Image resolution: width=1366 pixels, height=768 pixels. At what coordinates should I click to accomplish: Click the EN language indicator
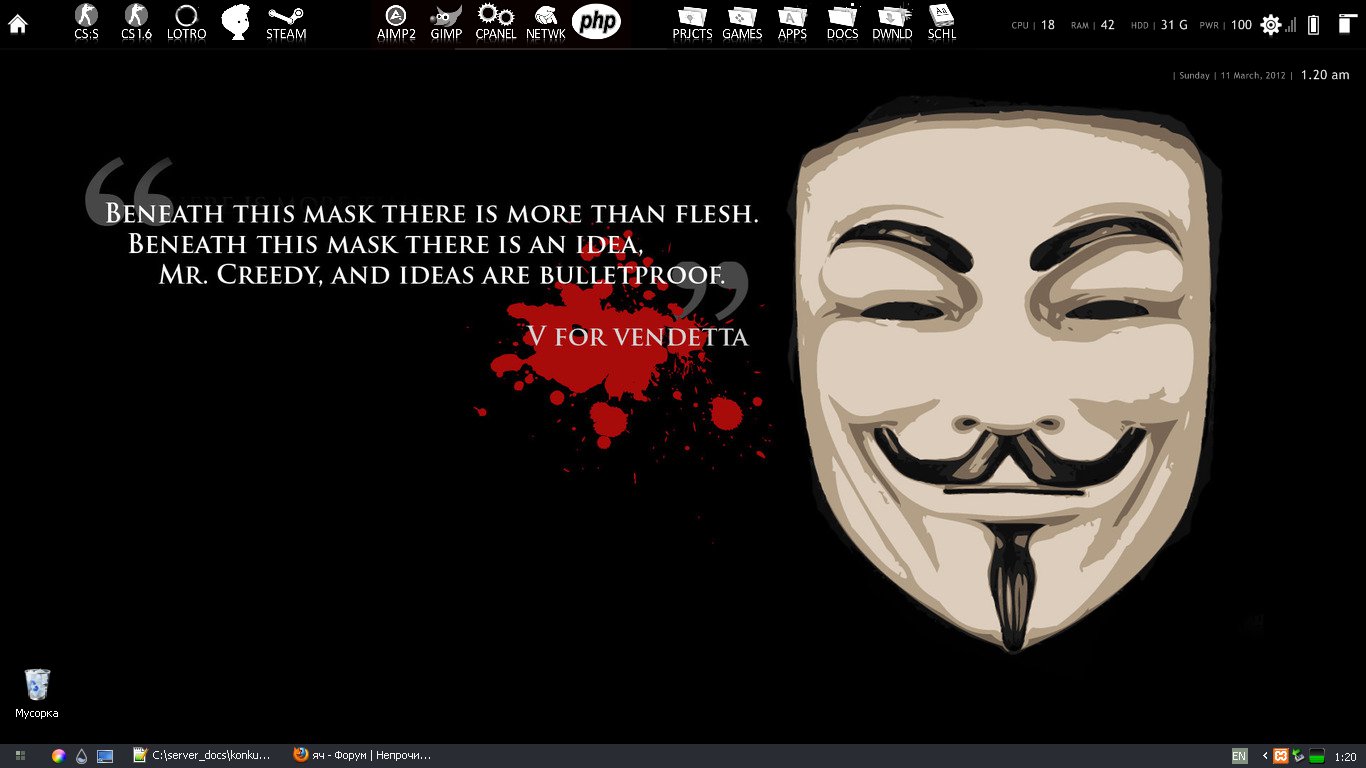pyautogui.click(x=1239, y=757)
